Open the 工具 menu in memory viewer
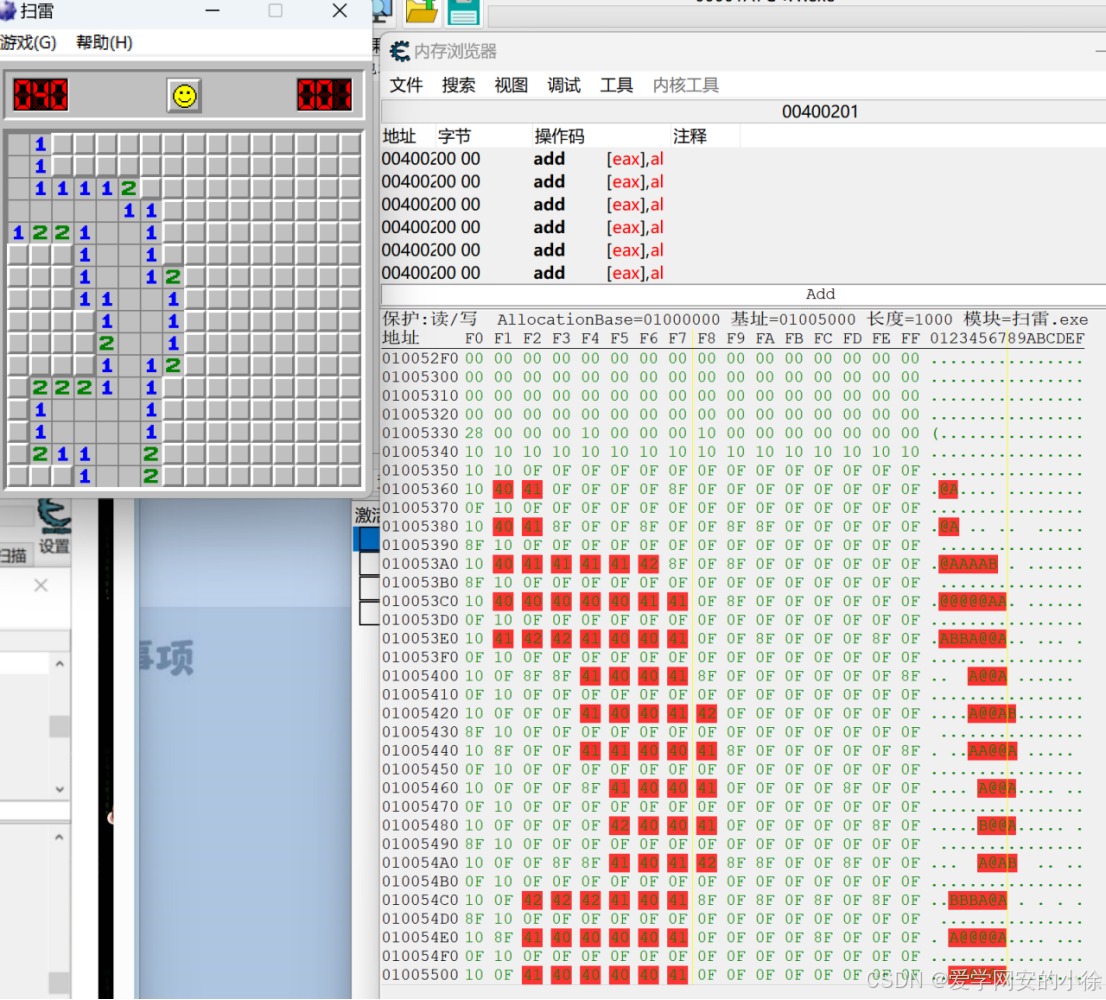The height and width of the screenshot is (1000, 1106). click(616, 85)
